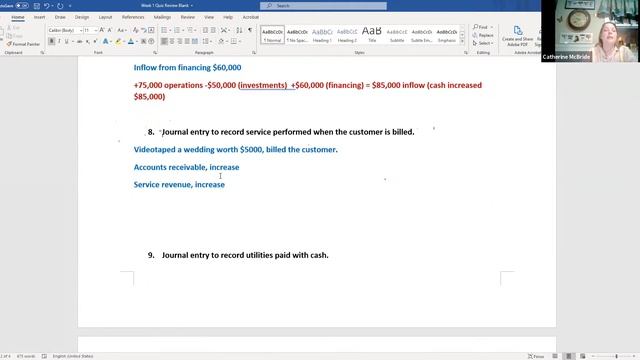The width and height of the screenshot is (640, 360).
Task: Open the Borders dropdown
Action: click(240, 41)
